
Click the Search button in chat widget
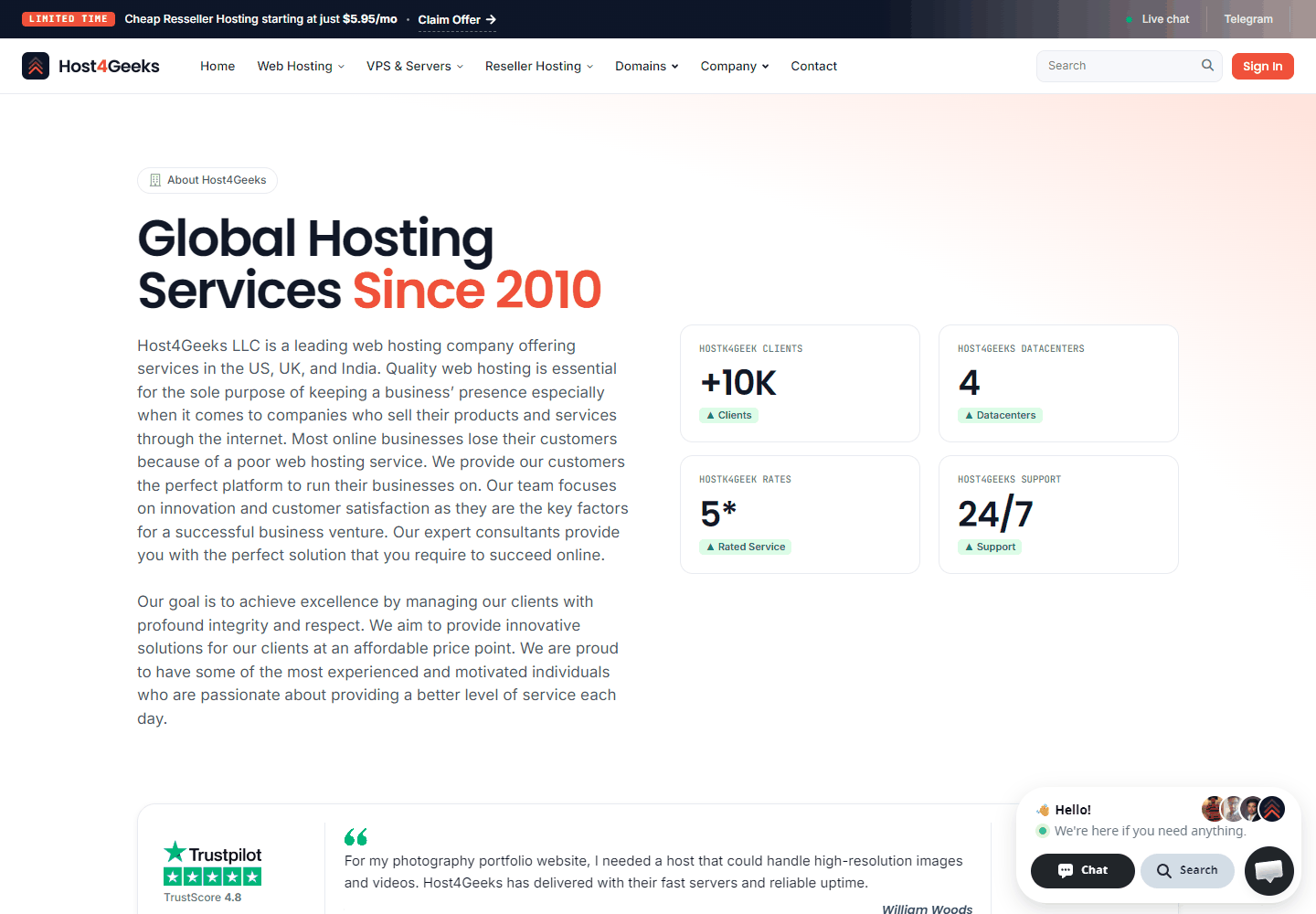click(1187, 870)
